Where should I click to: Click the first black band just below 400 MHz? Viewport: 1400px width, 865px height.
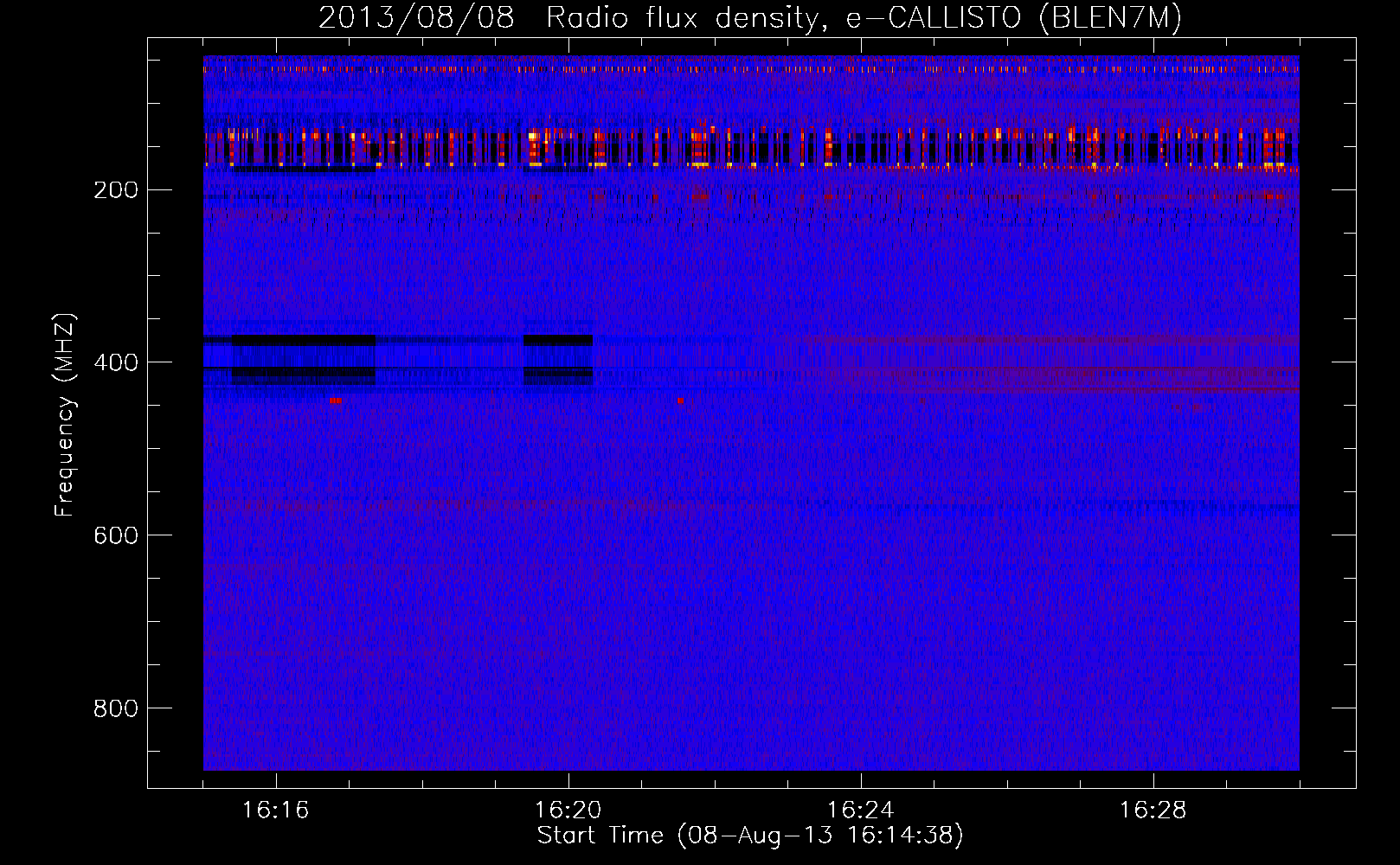[303, 374]
